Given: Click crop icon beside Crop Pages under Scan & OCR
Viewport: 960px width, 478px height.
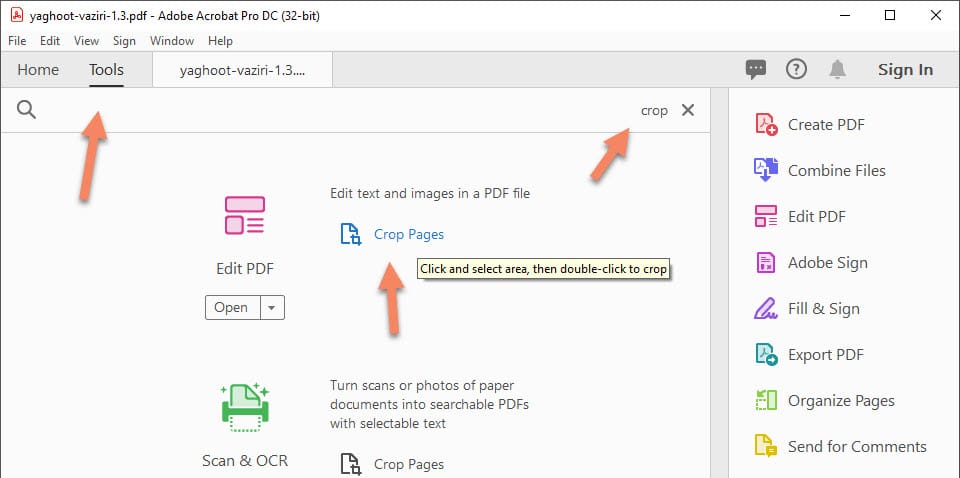Looking at the screenshot, I should click(351, 465).
